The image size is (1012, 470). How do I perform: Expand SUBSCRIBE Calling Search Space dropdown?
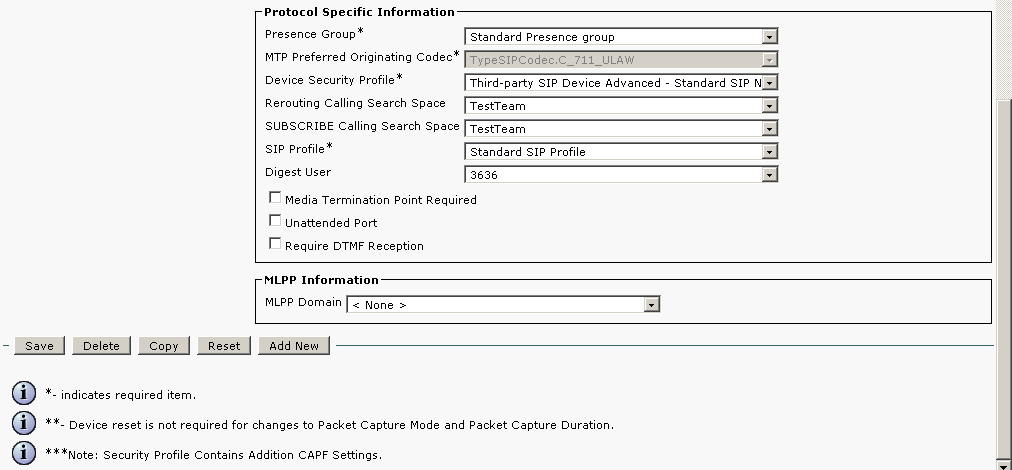coord(769,129)
